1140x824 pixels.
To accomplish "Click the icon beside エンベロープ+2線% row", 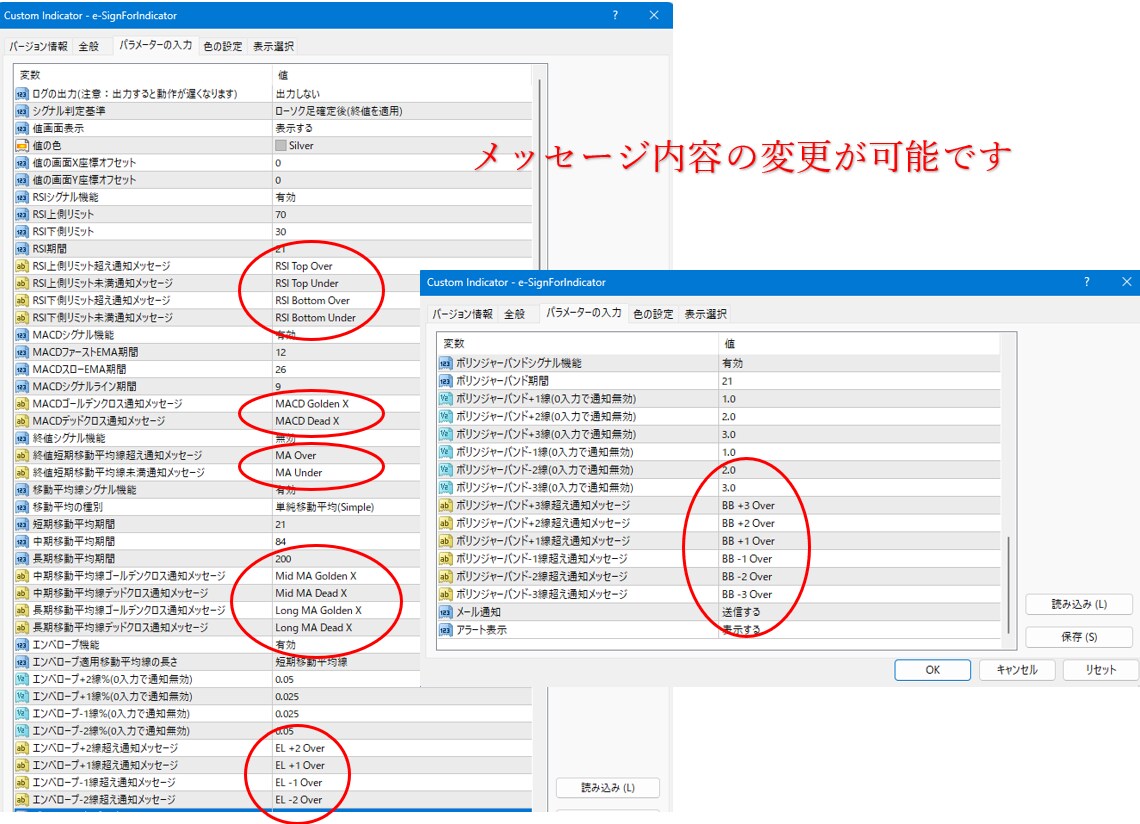I will pyautogui.click(x=22, y=679).
